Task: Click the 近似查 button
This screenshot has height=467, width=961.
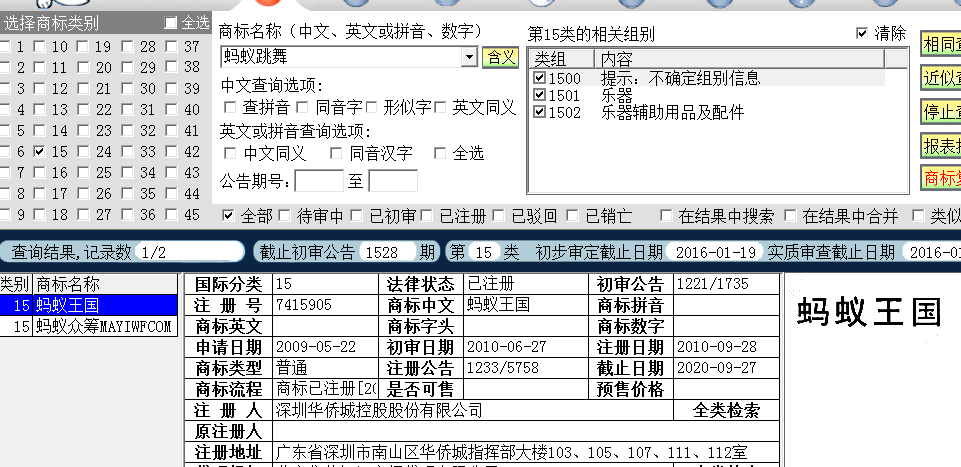Action: pos(941,78)
